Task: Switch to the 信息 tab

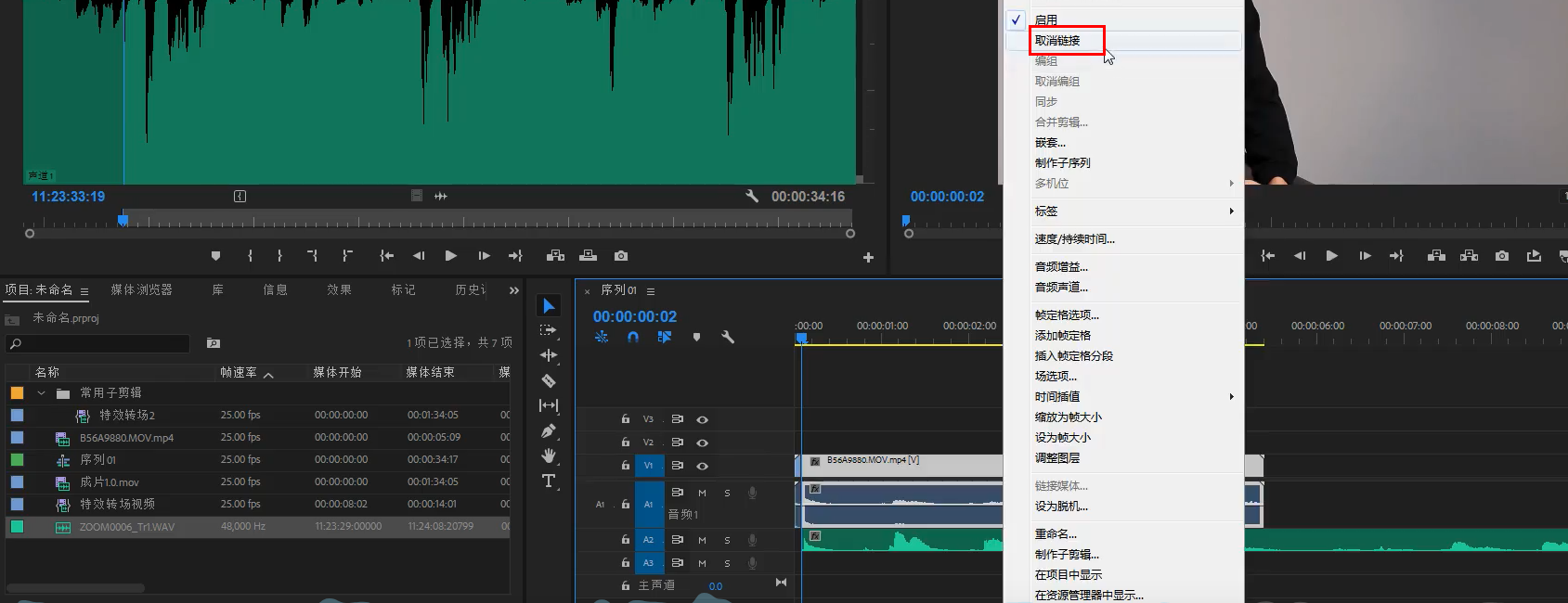Action: 275,290
